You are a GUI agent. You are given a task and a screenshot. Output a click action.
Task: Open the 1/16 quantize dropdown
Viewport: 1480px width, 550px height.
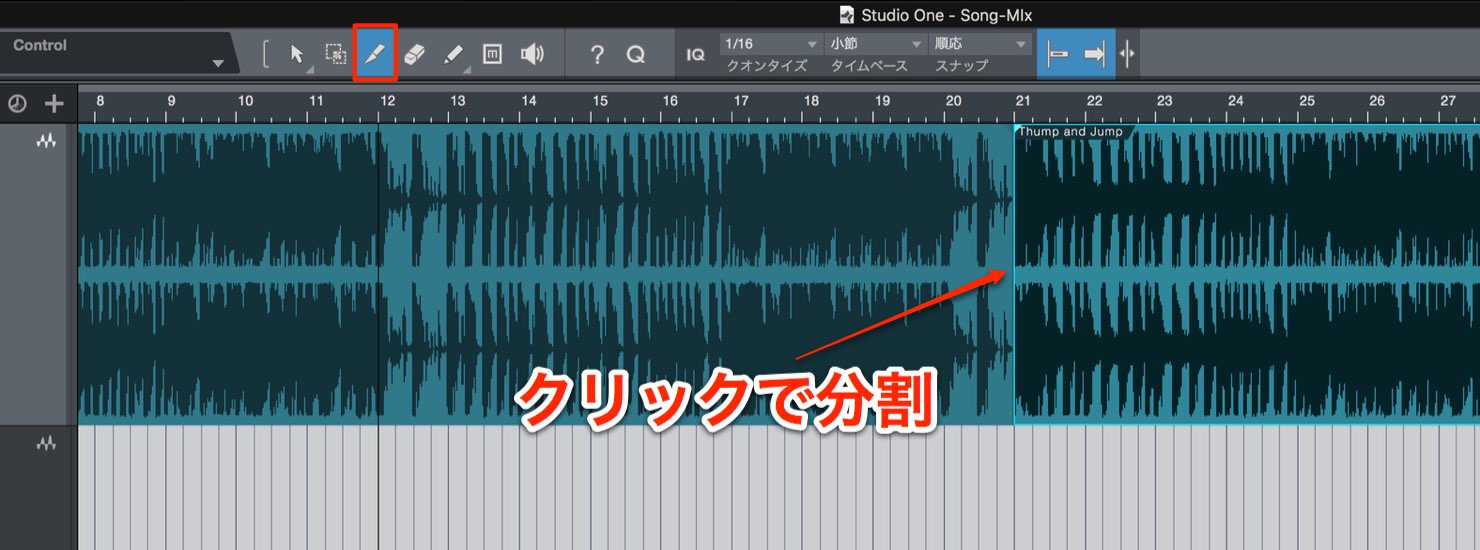(770, 44)
